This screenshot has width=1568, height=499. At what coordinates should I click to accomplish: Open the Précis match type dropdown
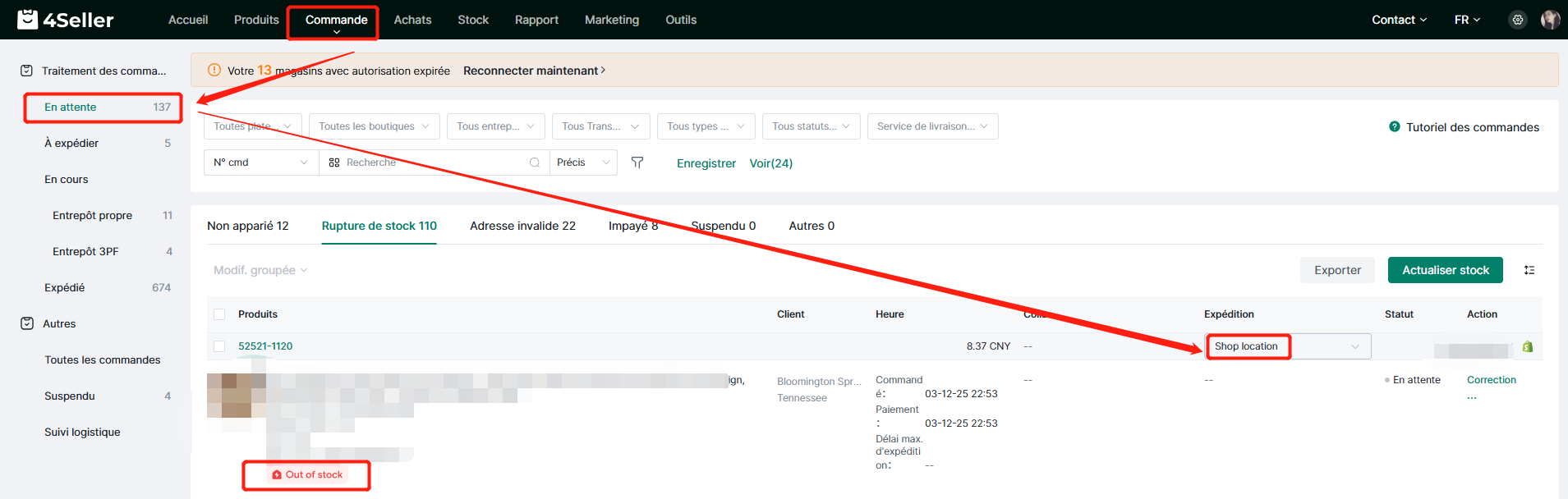[x=583, y=163]
